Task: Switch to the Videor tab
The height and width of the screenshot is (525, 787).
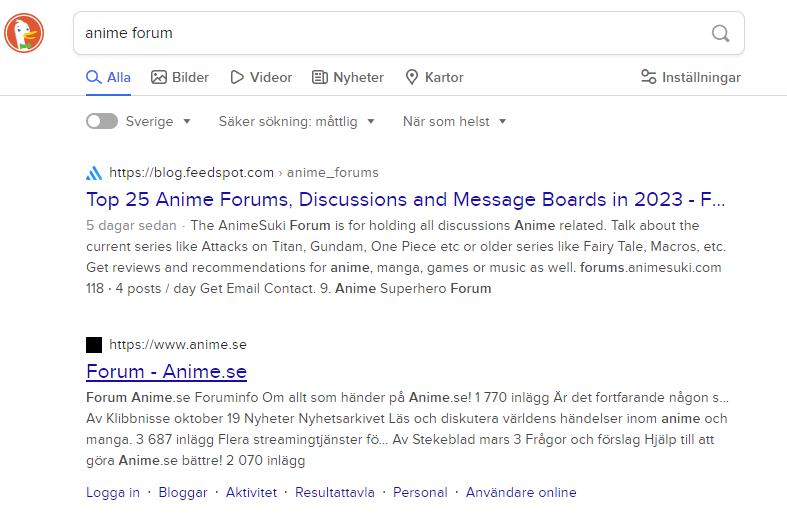Action: point(261,77)
